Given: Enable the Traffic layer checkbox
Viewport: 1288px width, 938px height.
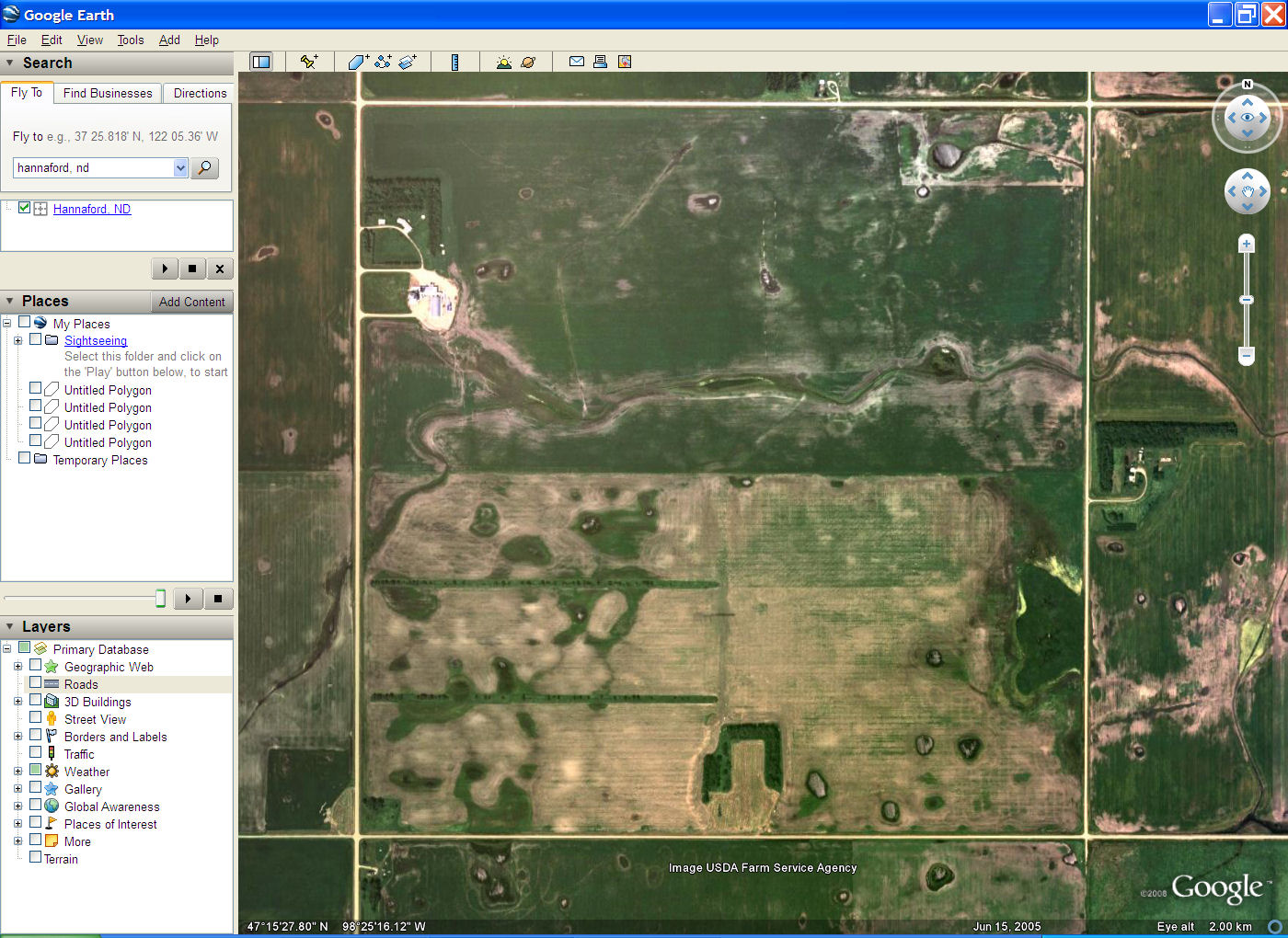Looking at the screenshot, I should click(x=35, y=752).
